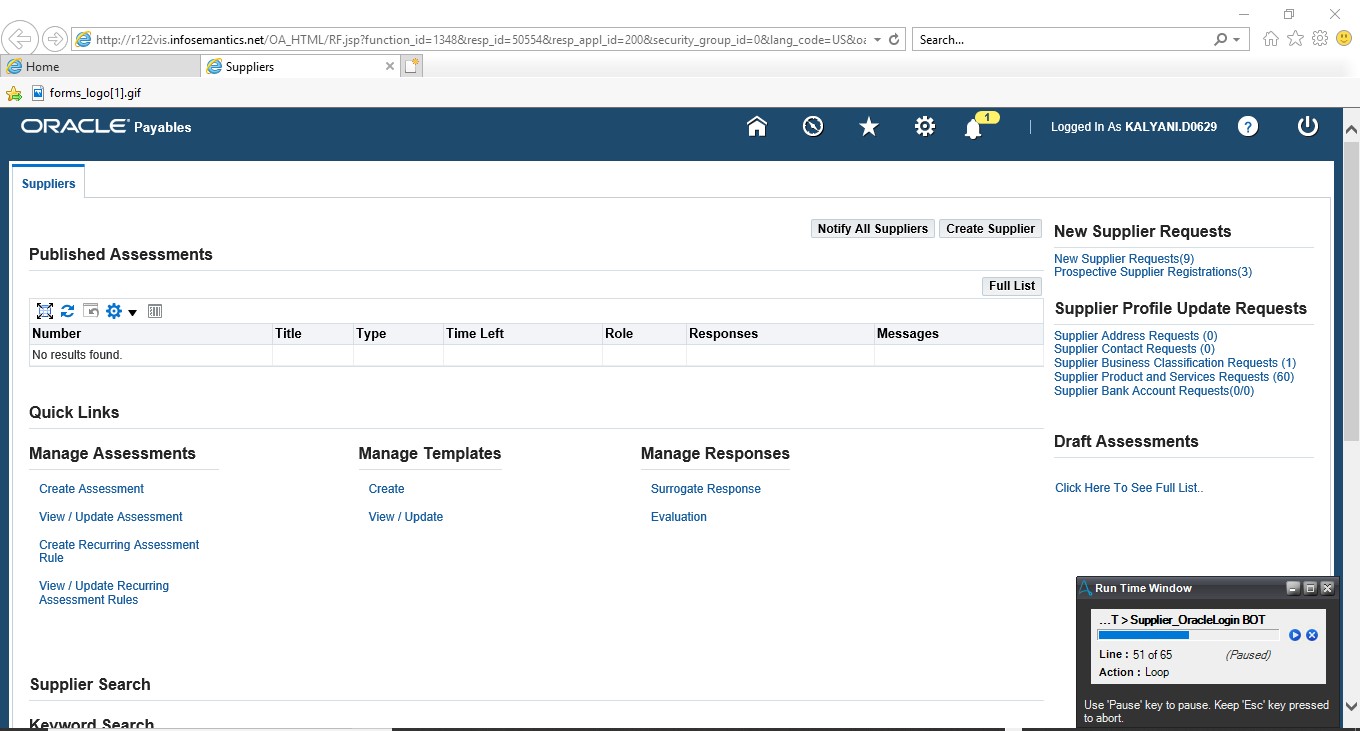Refresh the Published Assessments table

(68, 311)
